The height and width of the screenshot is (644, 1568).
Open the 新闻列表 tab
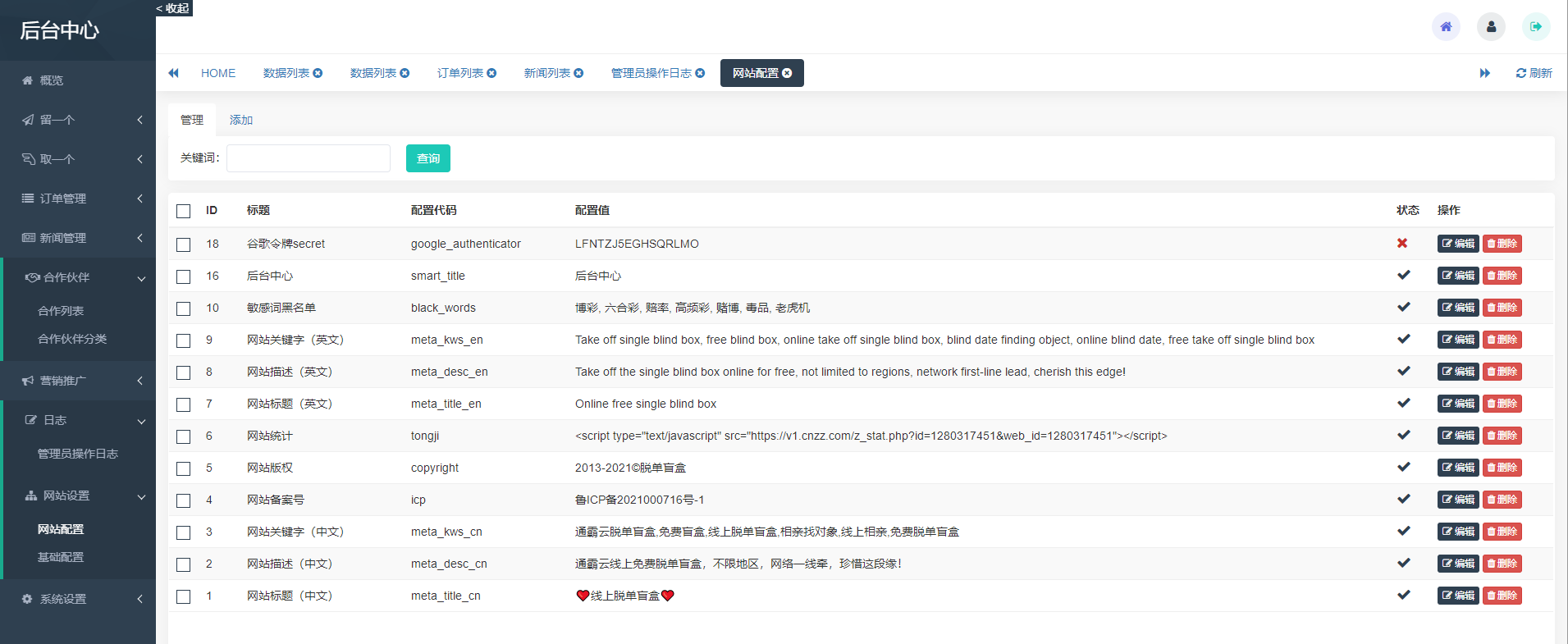click(546, 73)
